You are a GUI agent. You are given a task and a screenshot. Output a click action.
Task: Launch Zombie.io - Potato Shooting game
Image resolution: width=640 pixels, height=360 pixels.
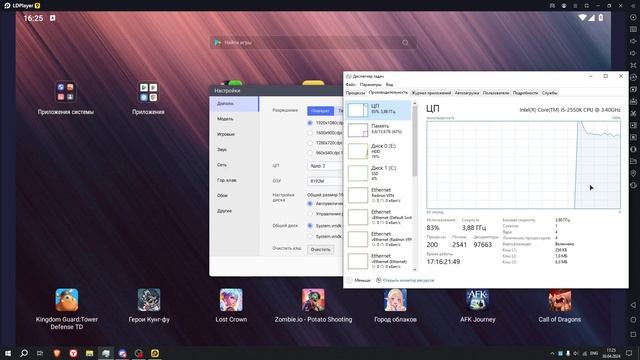tap(313, 300)
